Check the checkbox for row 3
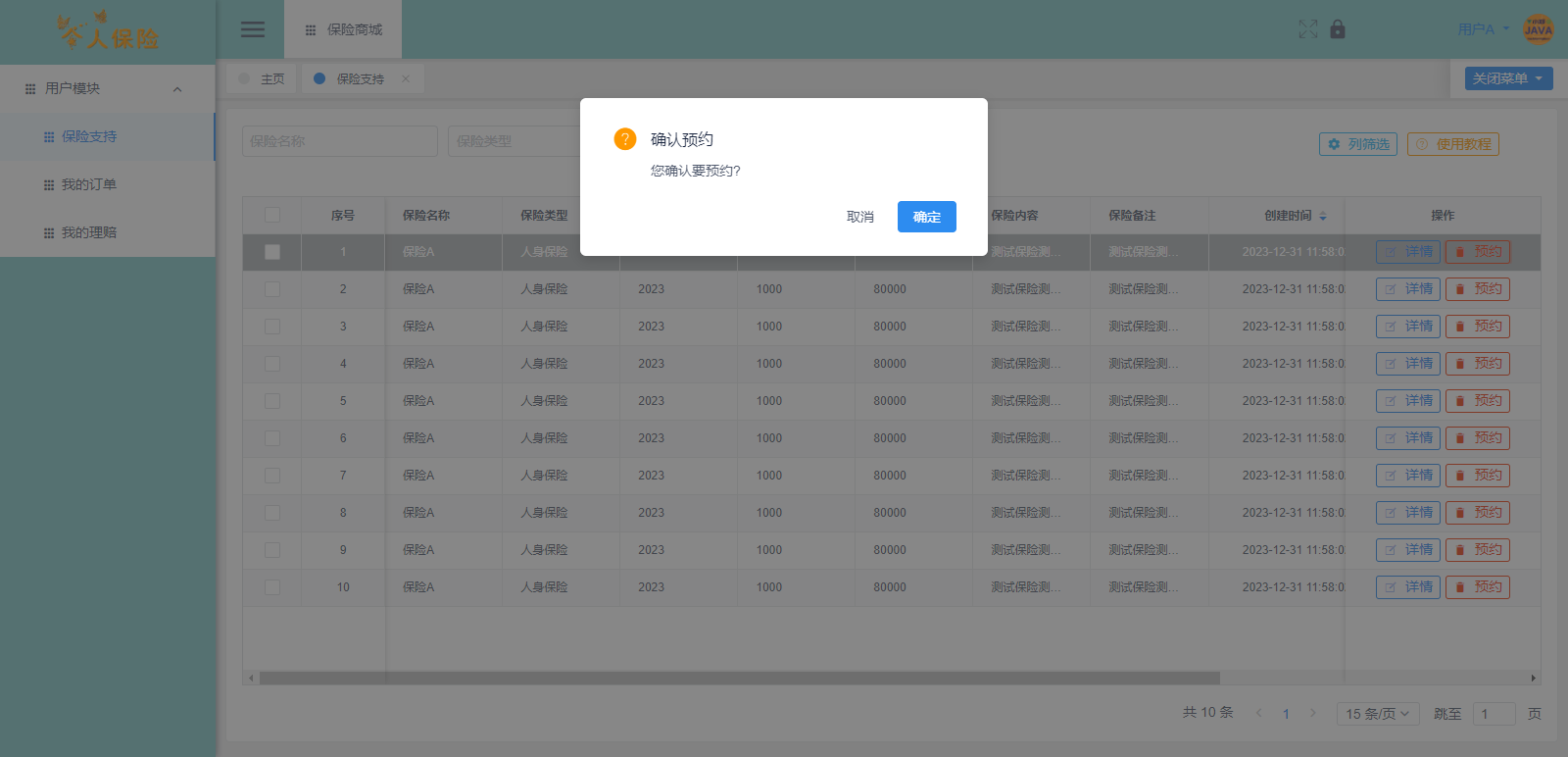The image size is (1568, 757). pyautogui.click(x=272, y=327)
